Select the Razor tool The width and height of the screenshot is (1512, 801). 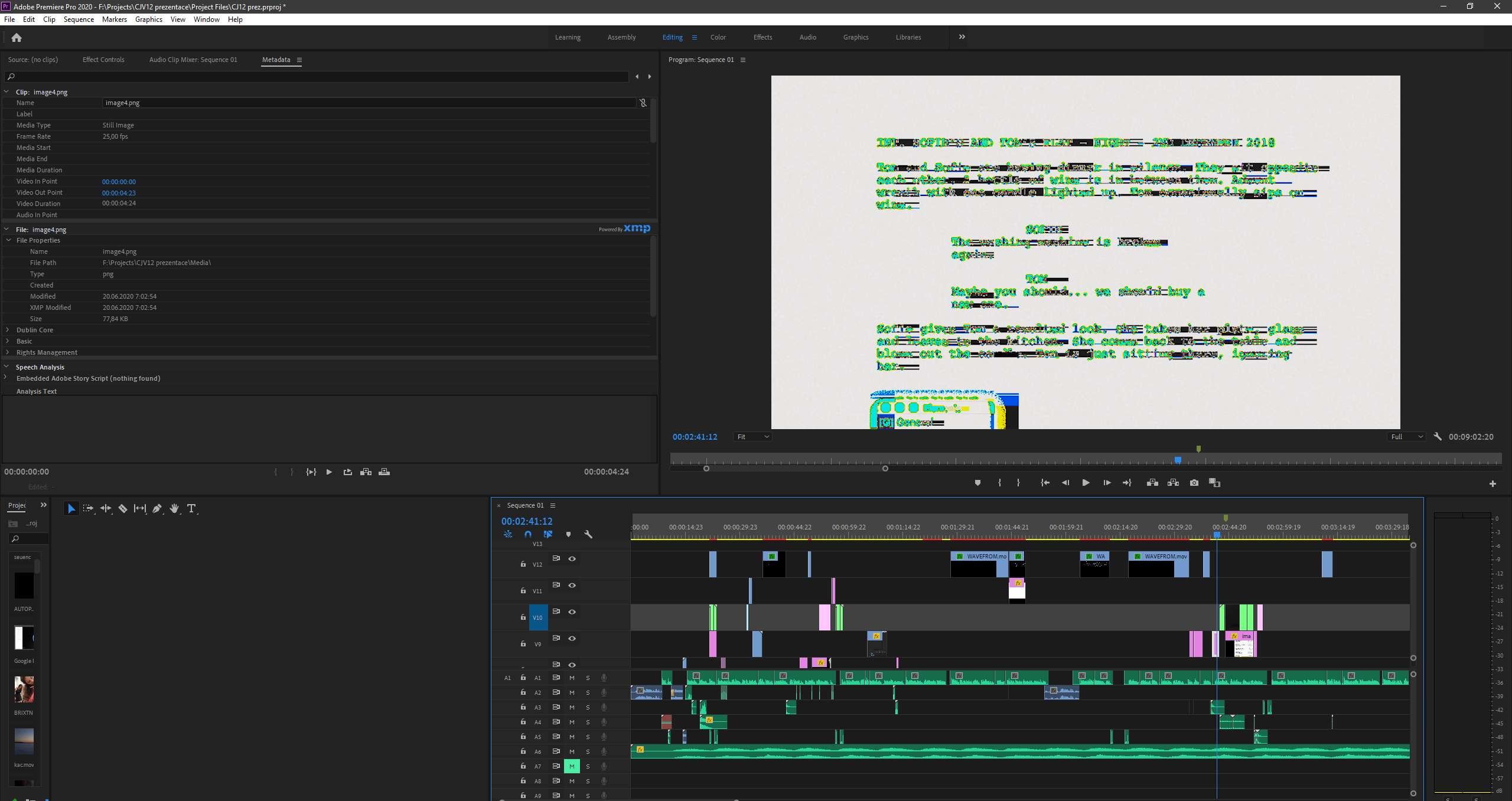[123, 508]
